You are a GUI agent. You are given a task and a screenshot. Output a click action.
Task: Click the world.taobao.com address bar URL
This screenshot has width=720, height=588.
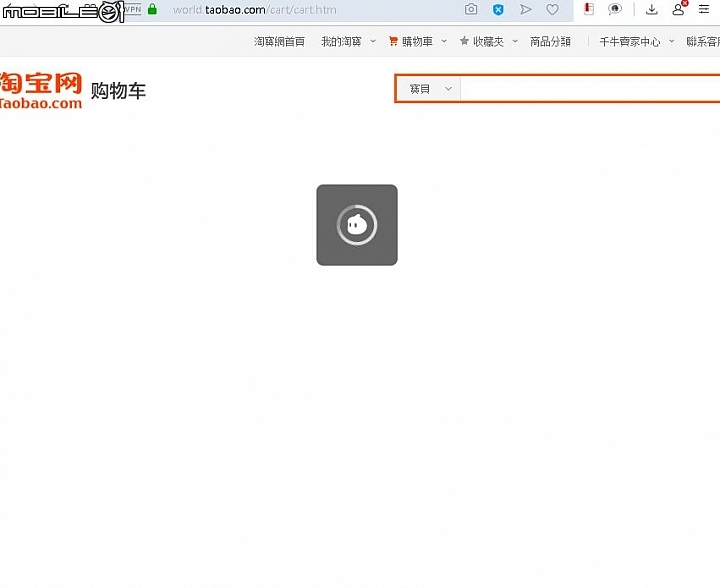[254, 10]
